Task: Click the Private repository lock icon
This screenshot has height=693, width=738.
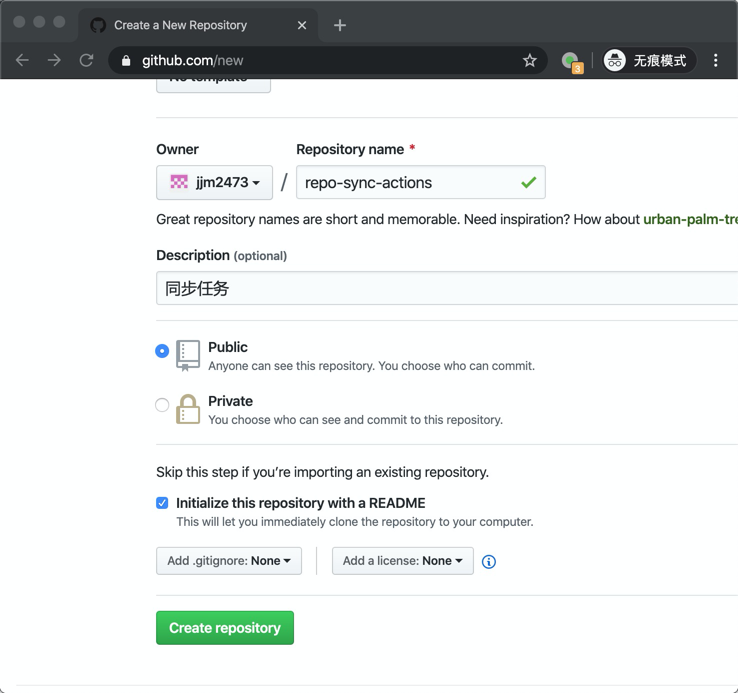Action: 188,409
